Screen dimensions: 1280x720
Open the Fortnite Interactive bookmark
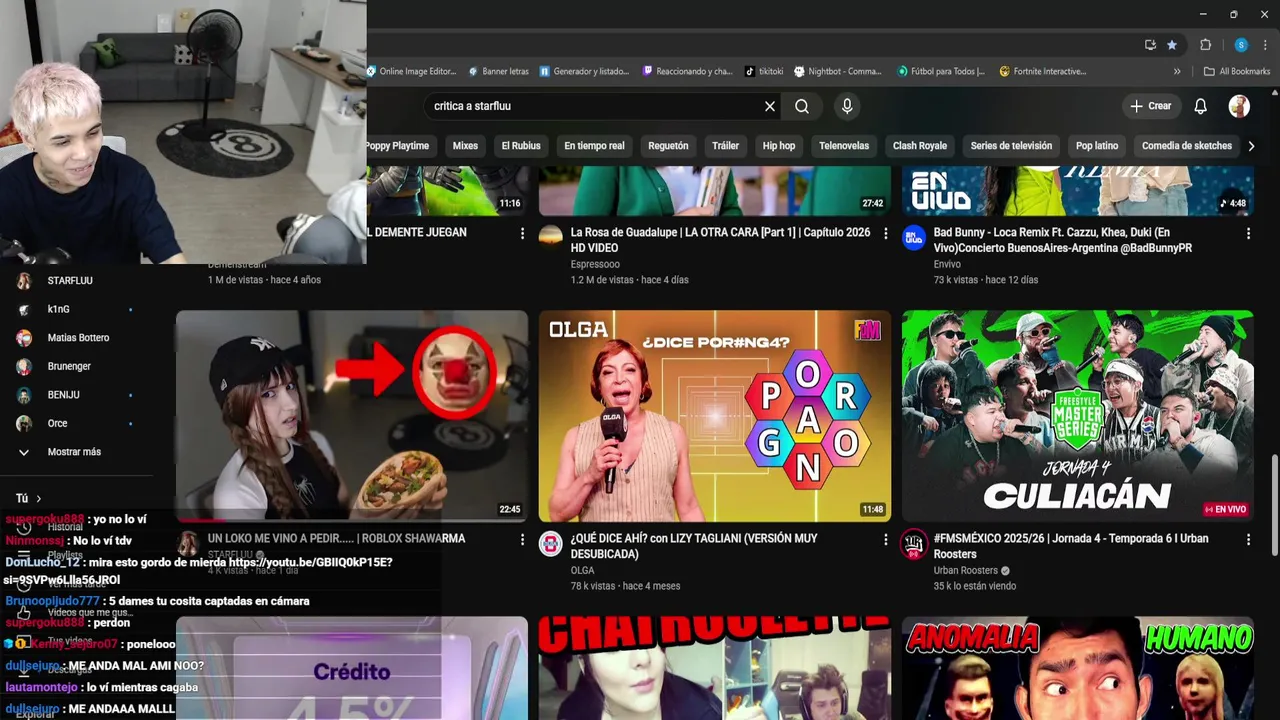click(1043, 72)
